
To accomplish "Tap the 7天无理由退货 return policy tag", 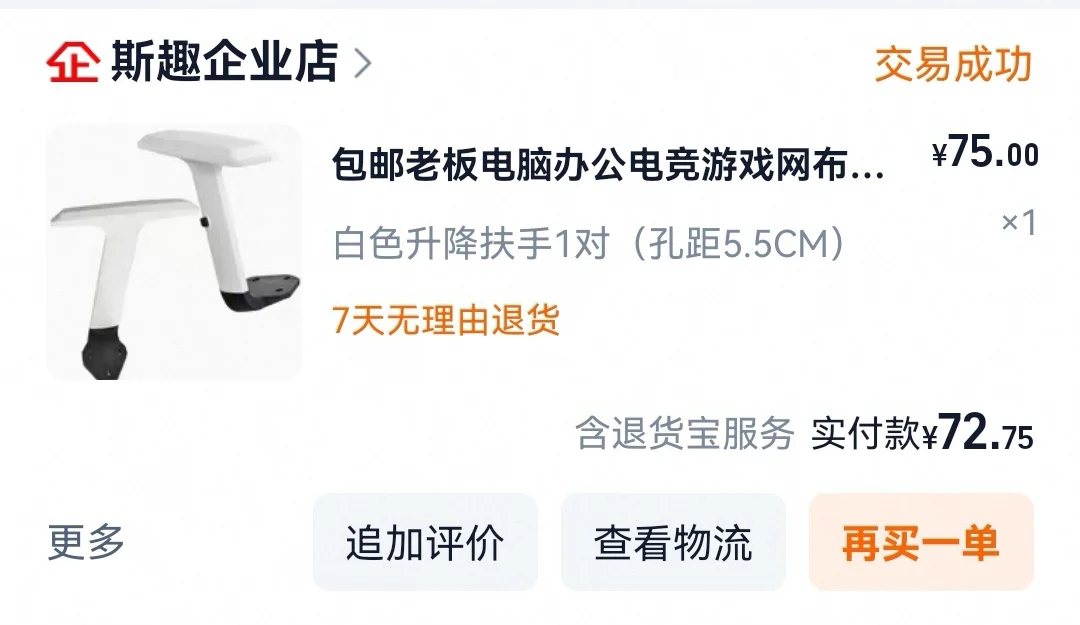I will [x=446, y=320].
